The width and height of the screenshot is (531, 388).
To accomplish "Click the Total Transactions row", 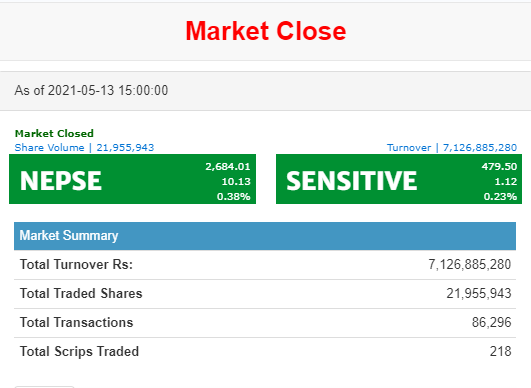I will pos(265,323).
